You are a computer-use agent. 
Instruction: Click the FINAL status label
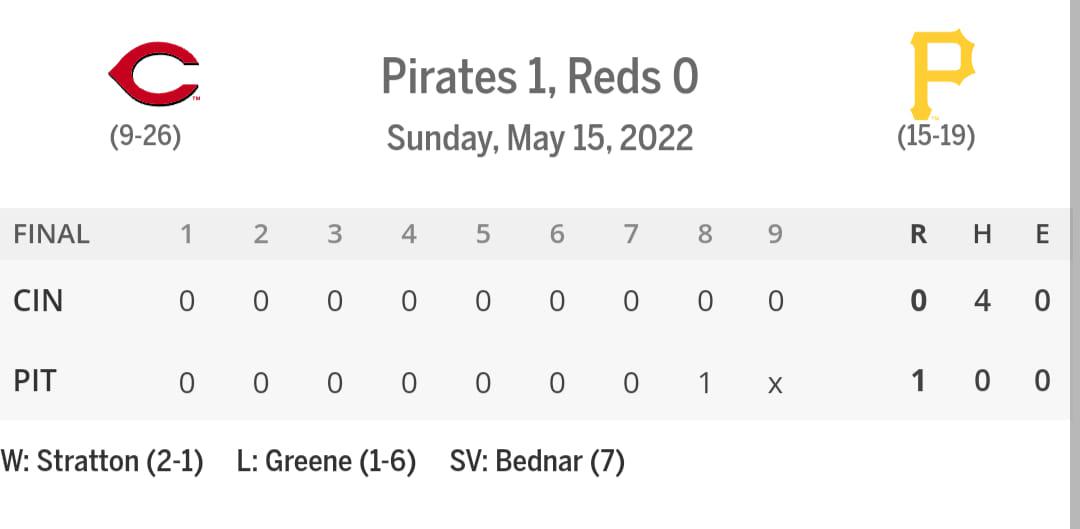pos(52,234)
